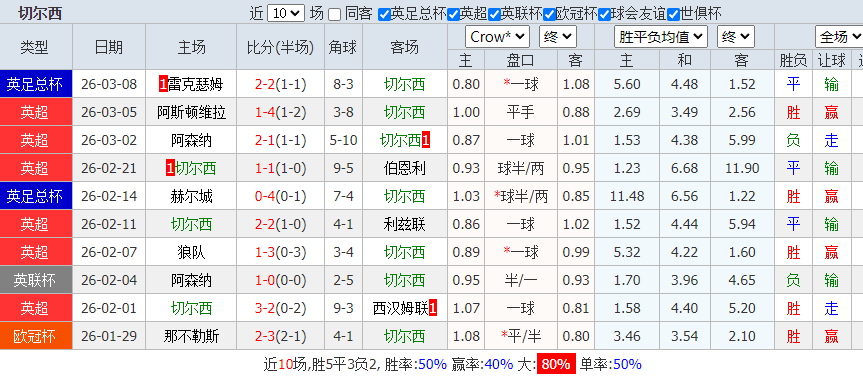Screen dimensions: 863x377
Task: Click handicap 半/一 on 26-02-04 row
Action: 521,280
